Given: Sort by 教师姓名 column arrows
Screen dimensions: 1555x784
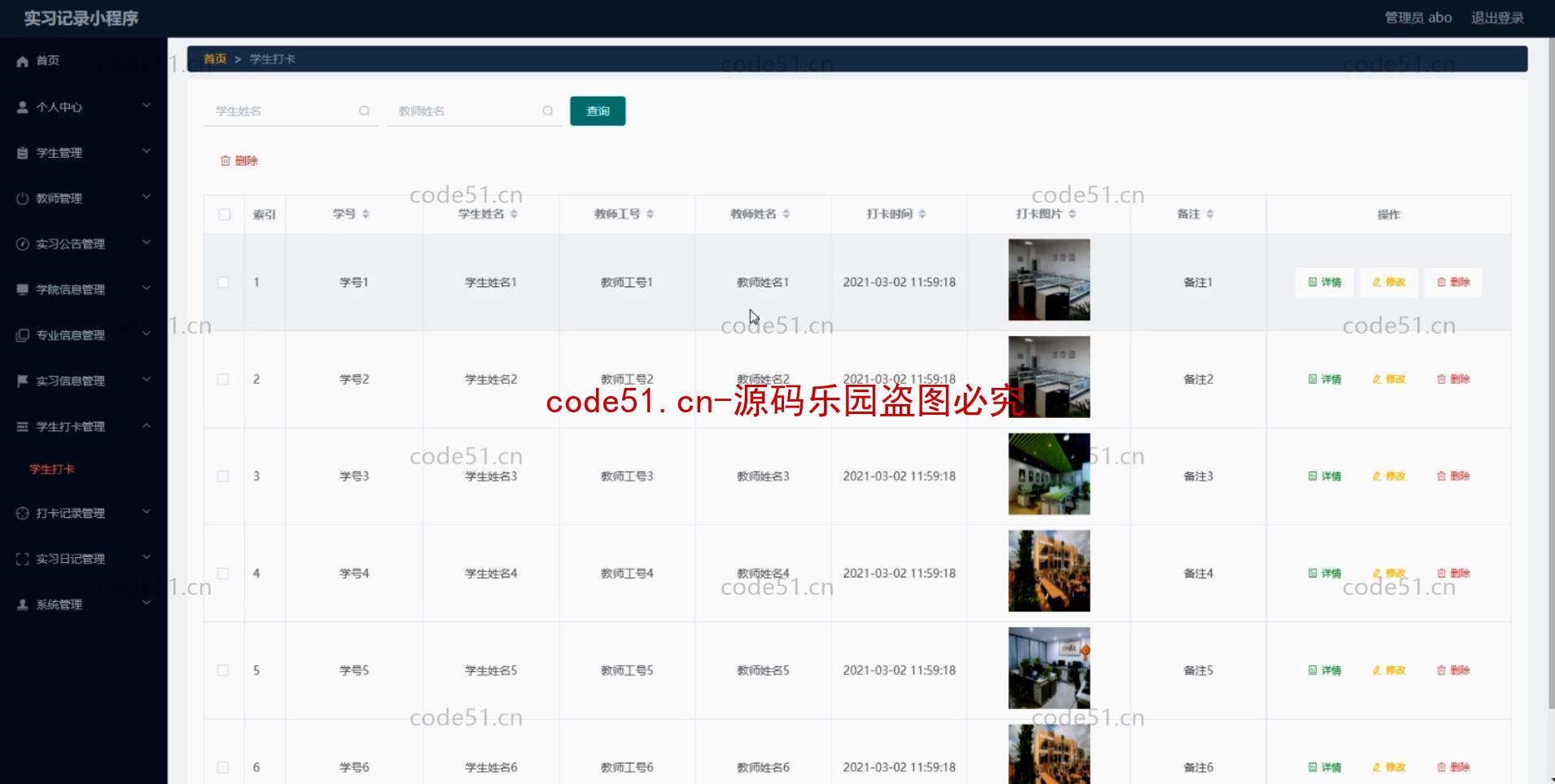Looking at the screenshot, I should (x=786, y=214).
